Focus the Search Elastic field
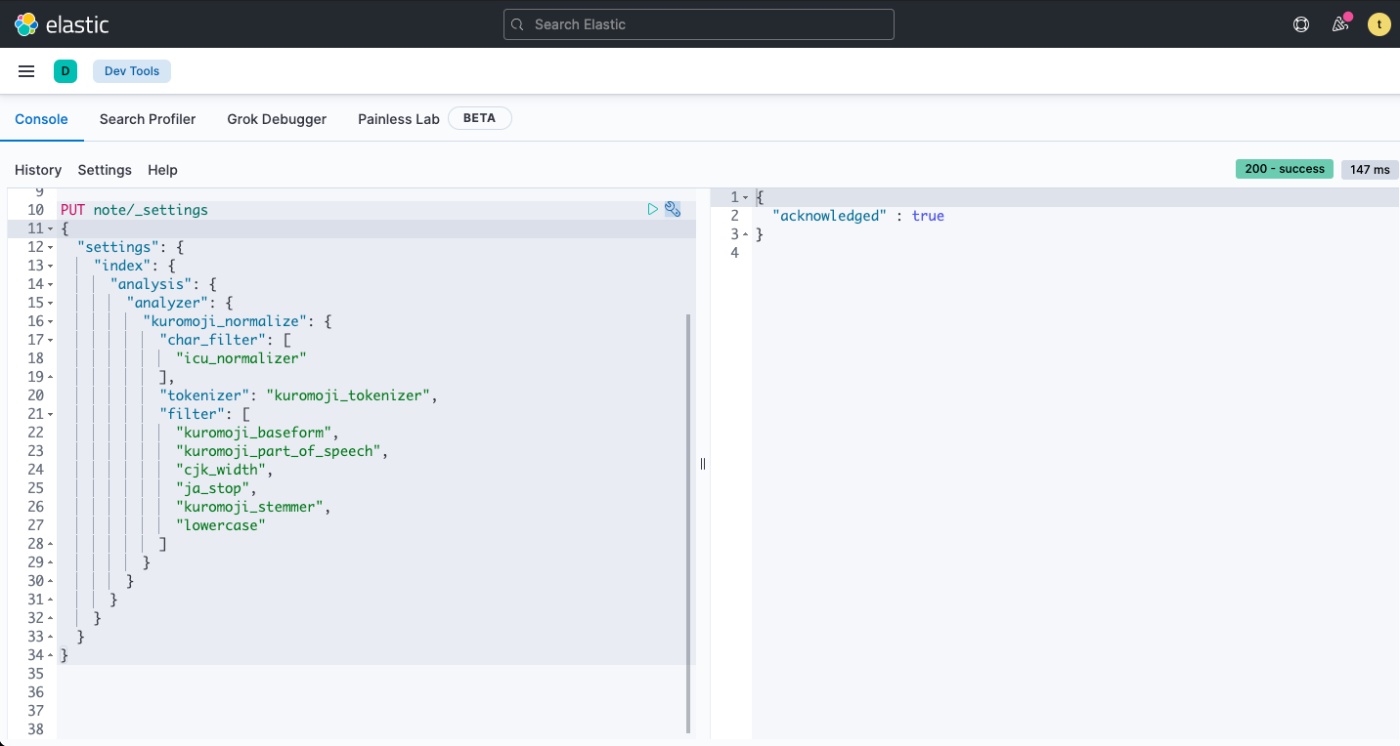 tap(699, 24)
